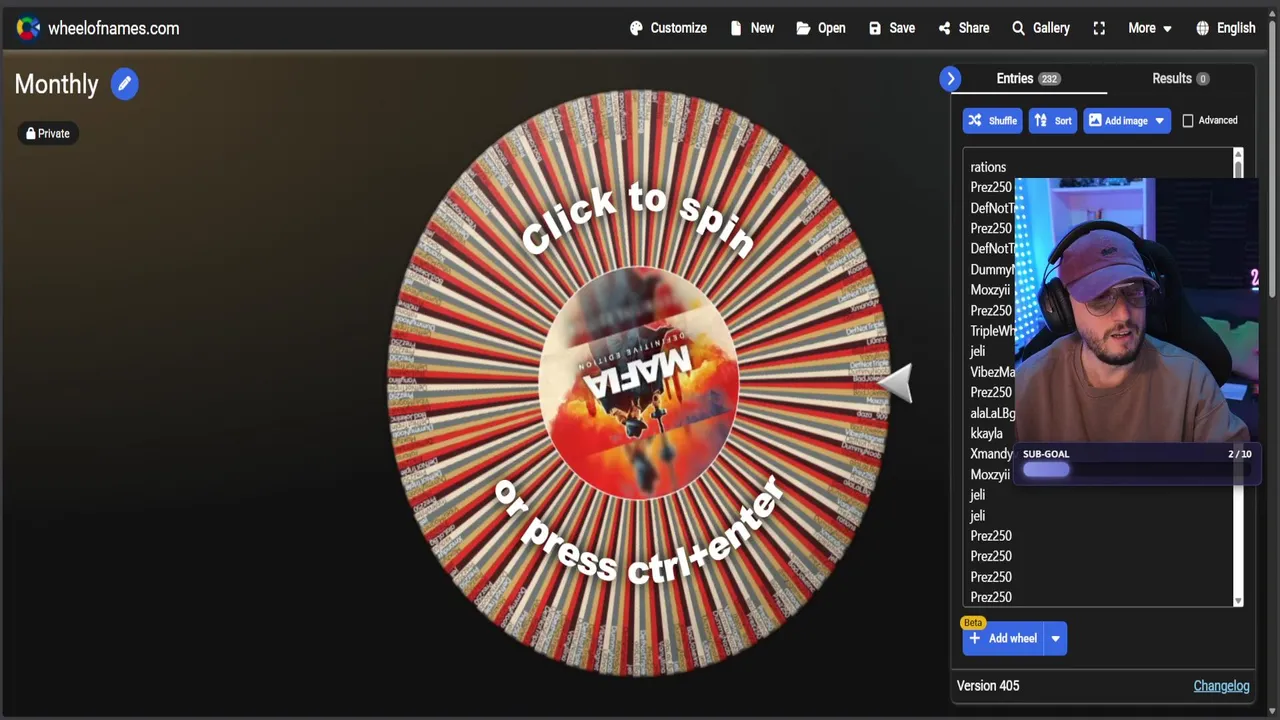Image resolution: width=1280 pixels, height=720 pixels.
Task: Switch to the Results tab
Action: click(x=1180, y=78)
